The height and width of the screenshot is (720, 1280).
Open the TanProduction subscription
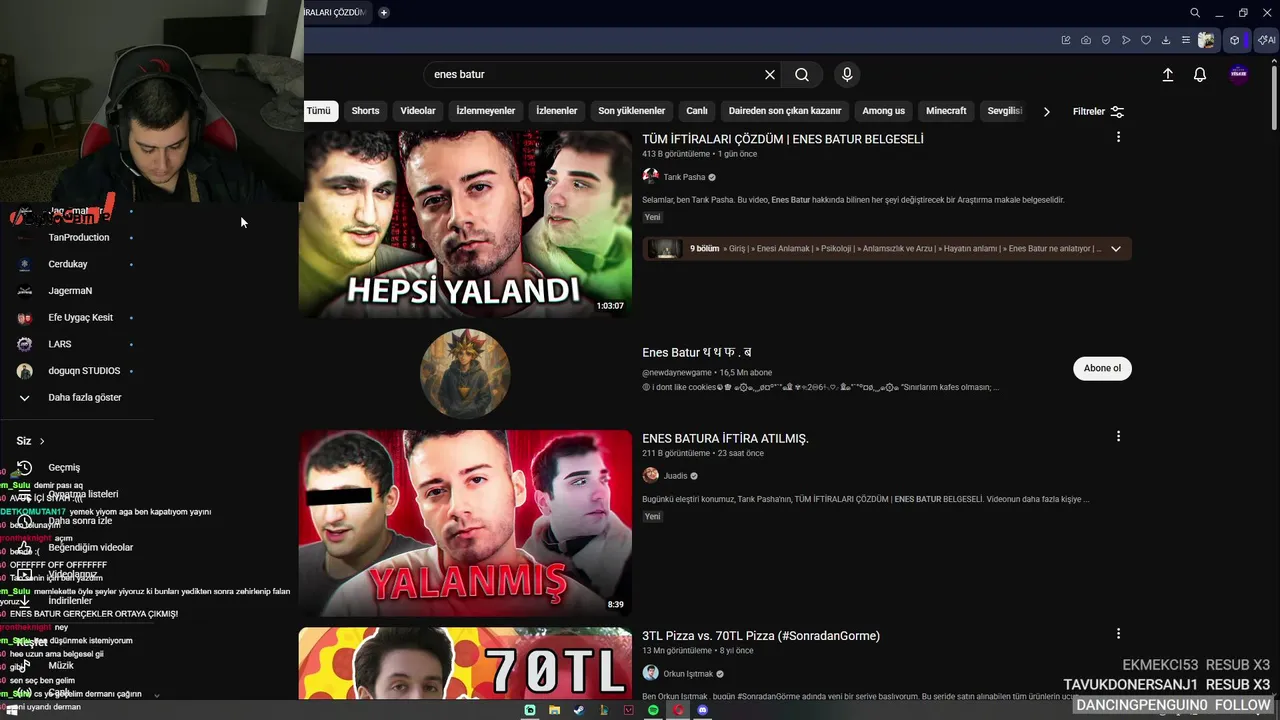(79, 237)
